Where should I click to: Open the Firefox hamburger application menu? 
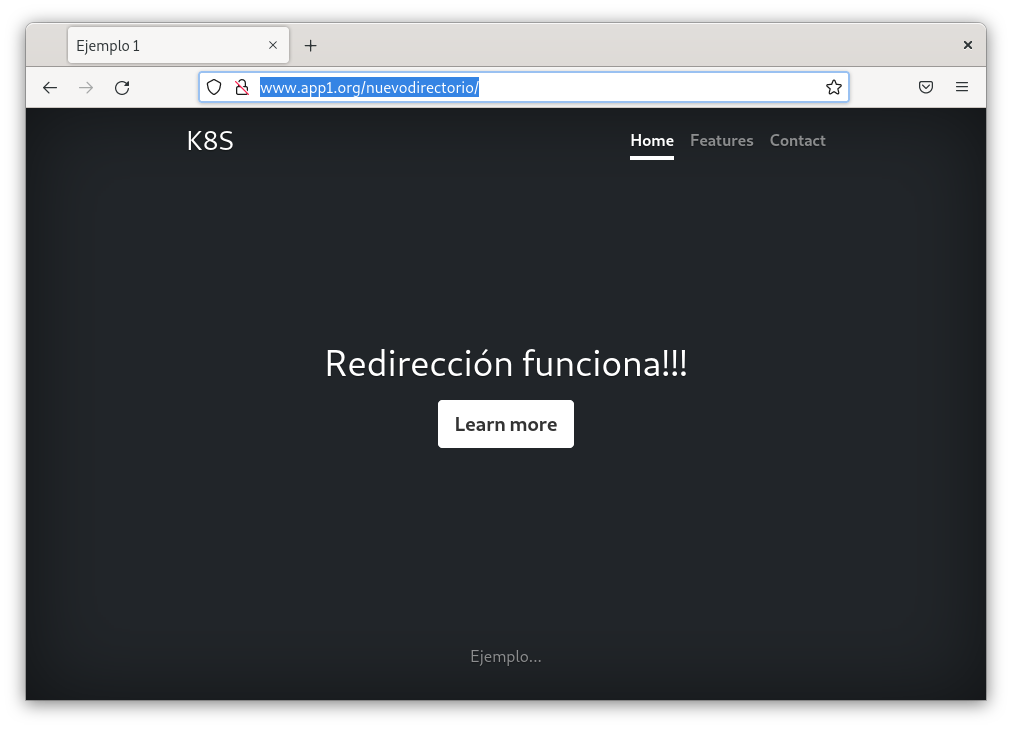coord(962,88)
